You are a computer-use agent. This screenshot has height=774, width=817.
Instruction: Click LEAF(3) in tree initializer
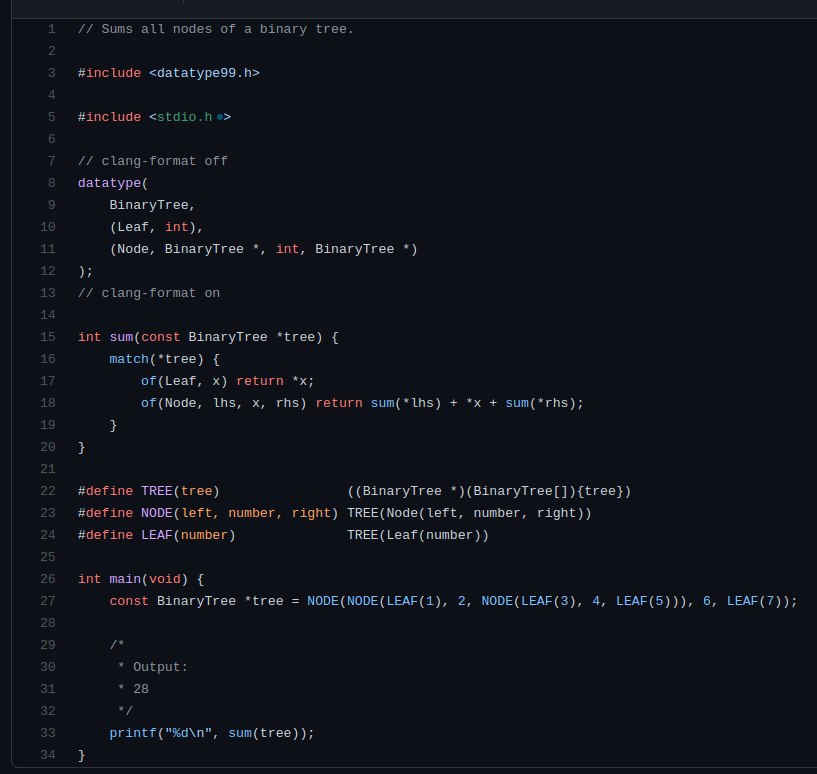549,601
